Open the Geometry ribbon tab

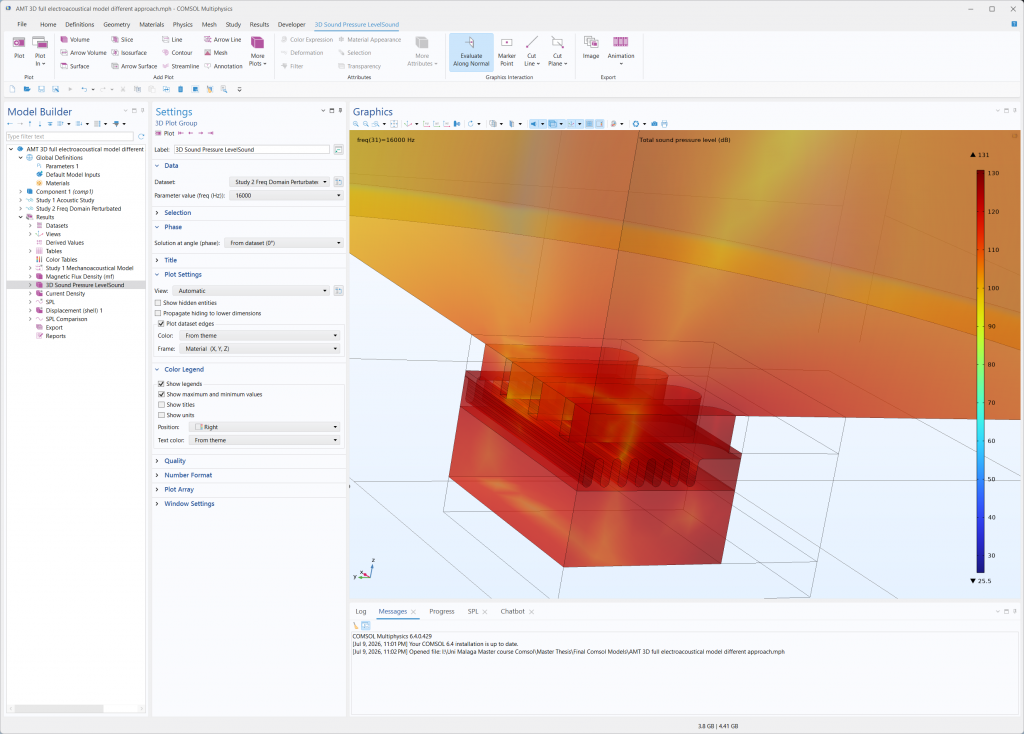click(x=116, y=24)
